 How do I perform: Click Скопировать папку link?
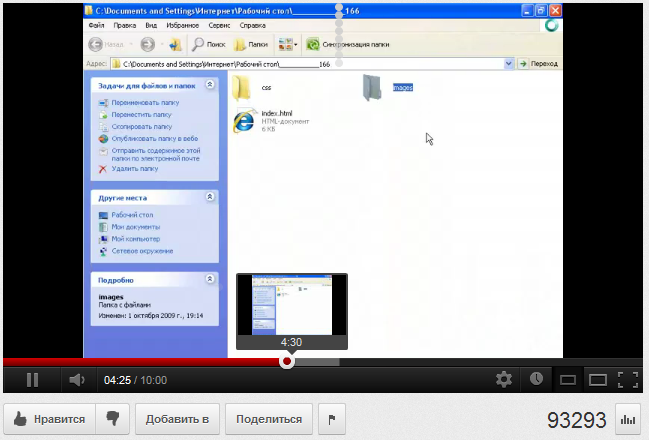[x=142, y=126]
